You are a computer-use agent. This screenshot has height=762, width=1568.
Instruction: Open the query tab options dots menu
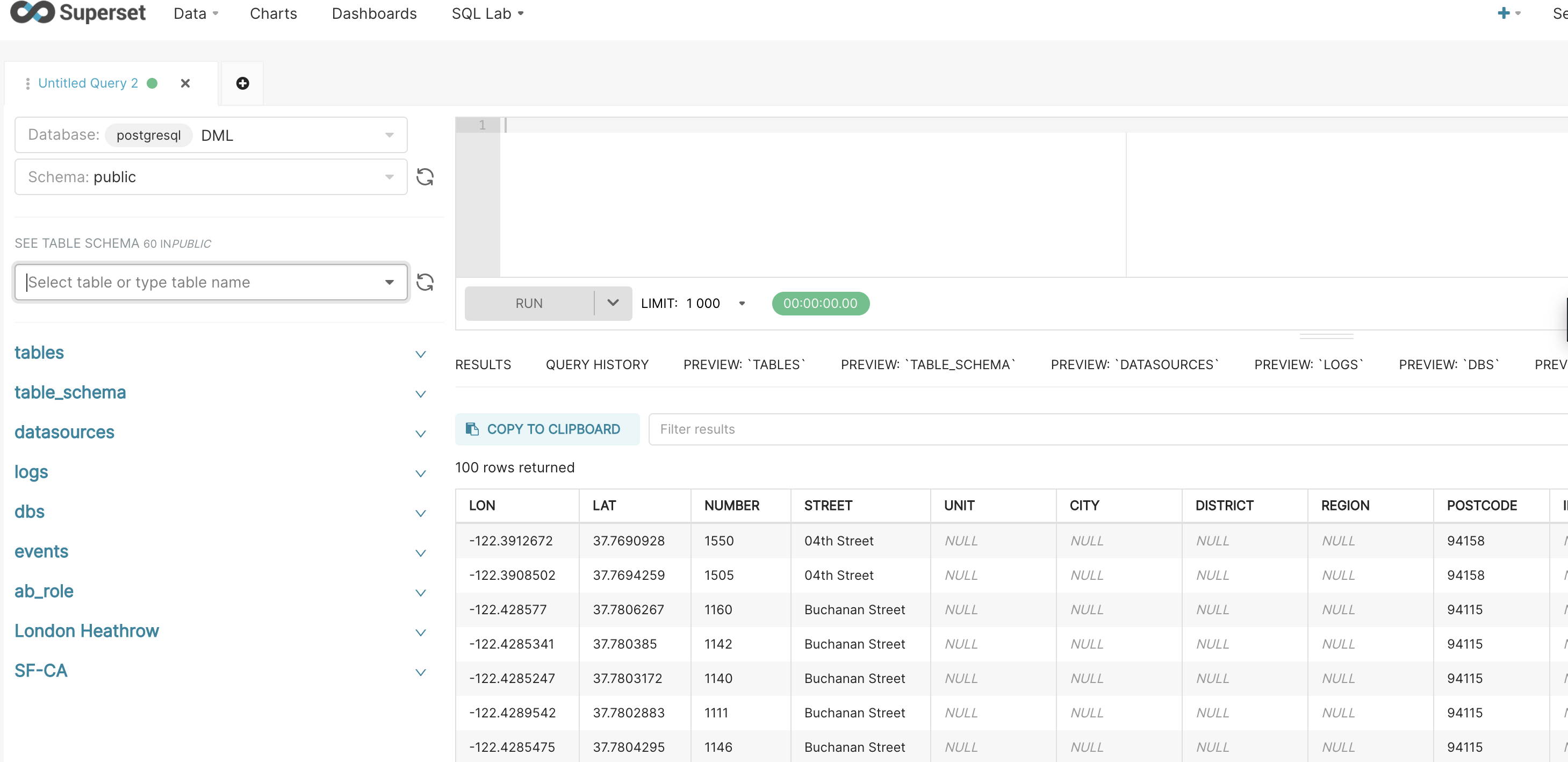click(x=27, y=83)
